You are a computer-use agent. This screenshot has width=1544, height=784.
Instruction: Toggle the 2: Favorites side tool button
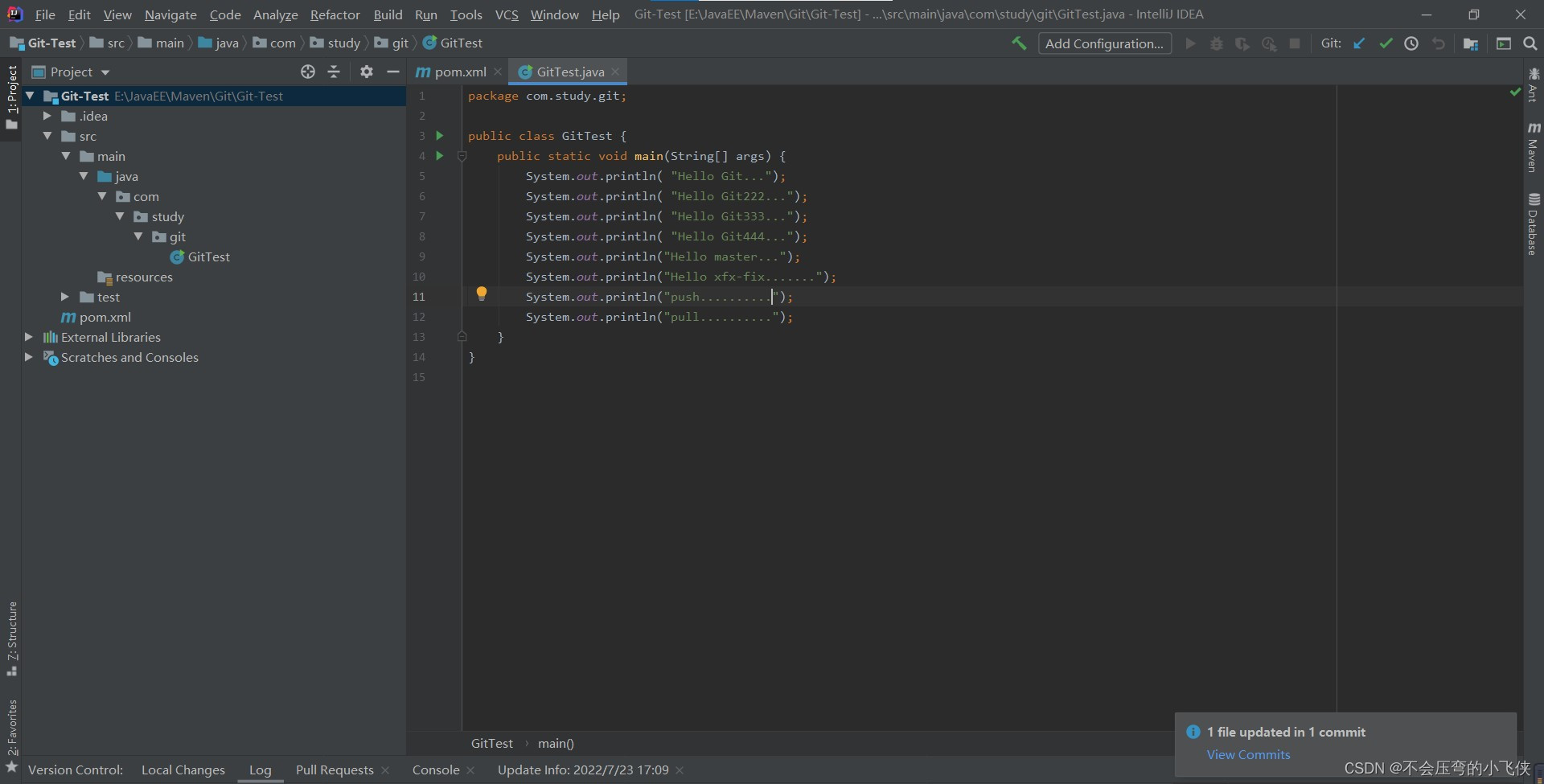click(11, 737)
